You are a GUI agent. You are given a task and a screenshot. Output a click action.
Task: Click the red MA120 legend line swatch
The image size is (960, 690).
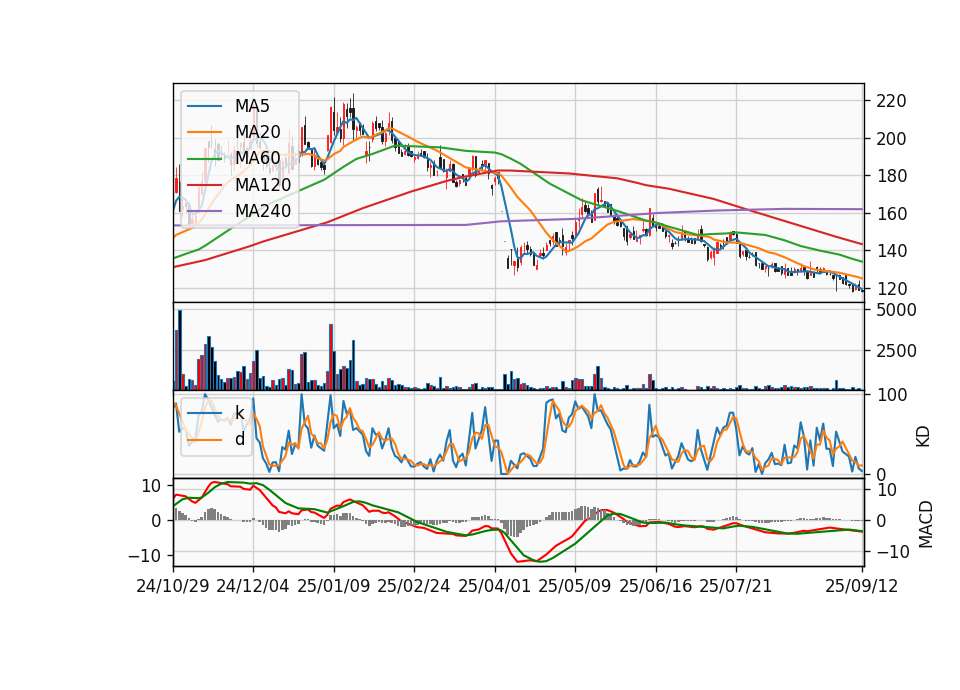204,185
